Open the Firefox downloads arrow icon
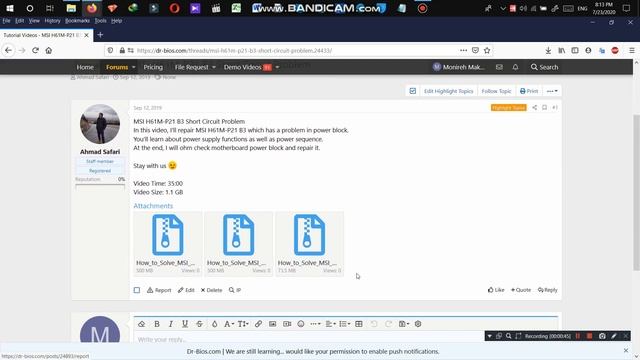This screenshot has width=640, height=360. [548, 50]
